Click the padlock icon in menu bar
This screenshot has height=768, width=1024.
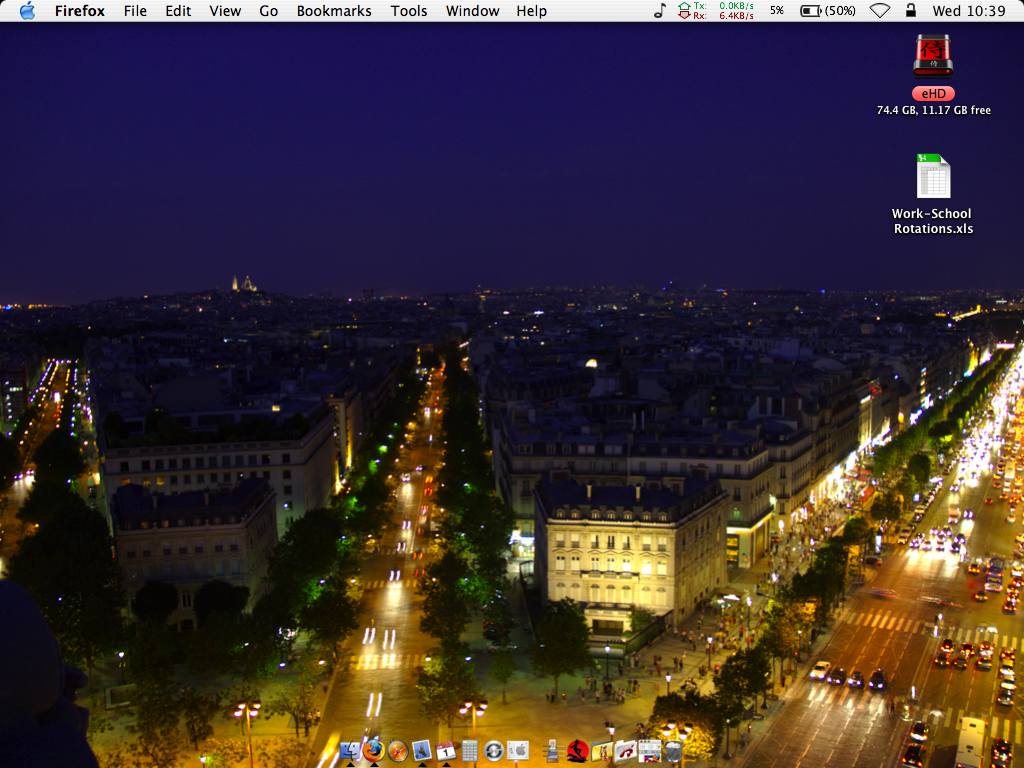[x=910, y=11]
